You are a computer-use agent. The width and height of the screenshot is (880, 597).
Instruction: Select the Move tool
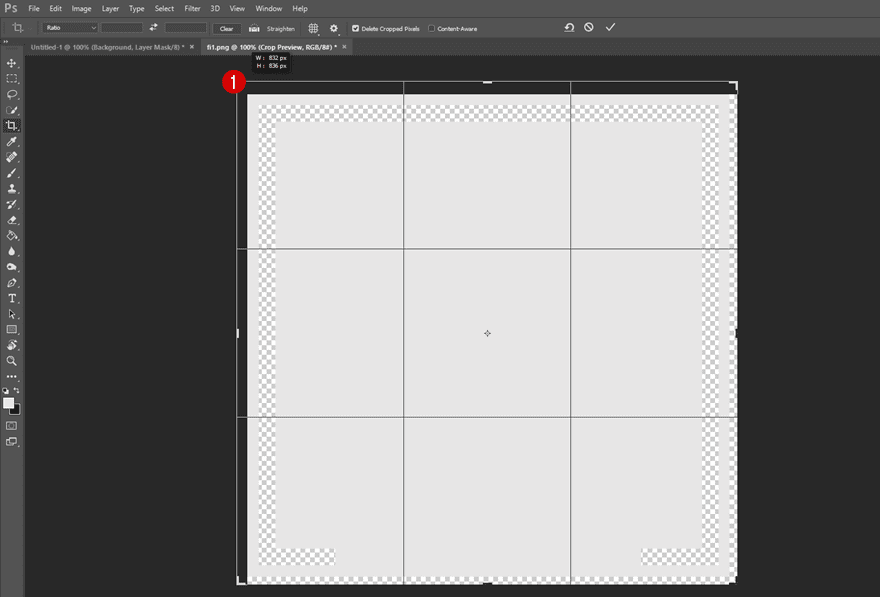coord(11,63)
